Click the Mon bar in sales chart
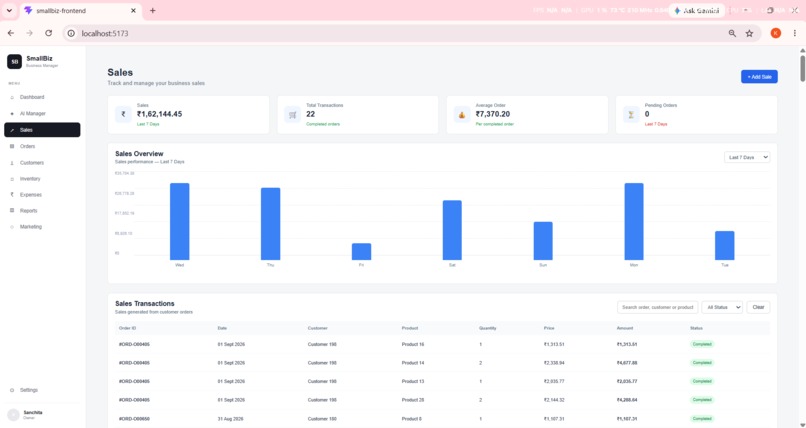The image size is (806, 428). 634,221
